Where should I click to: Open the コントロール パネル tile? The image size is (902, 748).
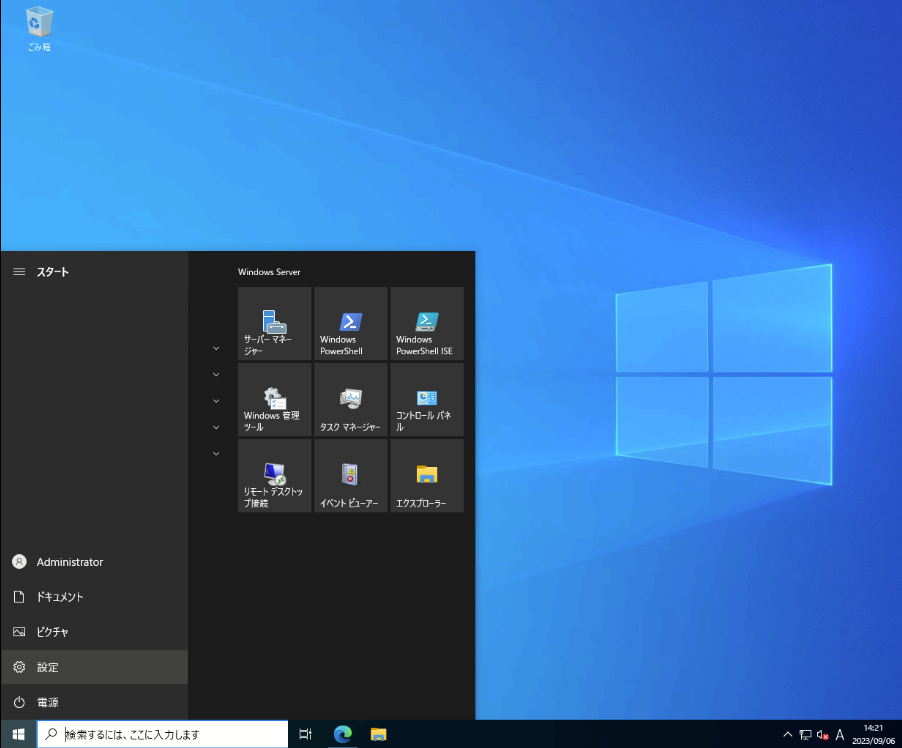point(426,399)
